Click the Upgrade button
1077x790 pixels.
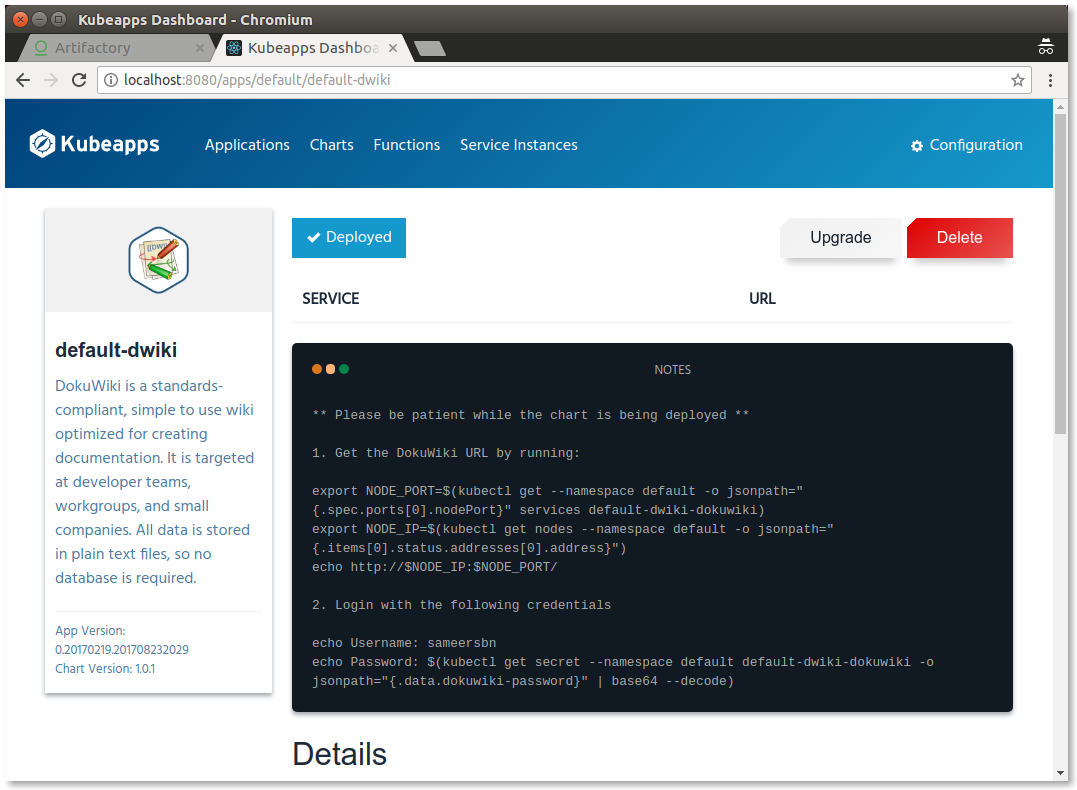coord(841,238)
